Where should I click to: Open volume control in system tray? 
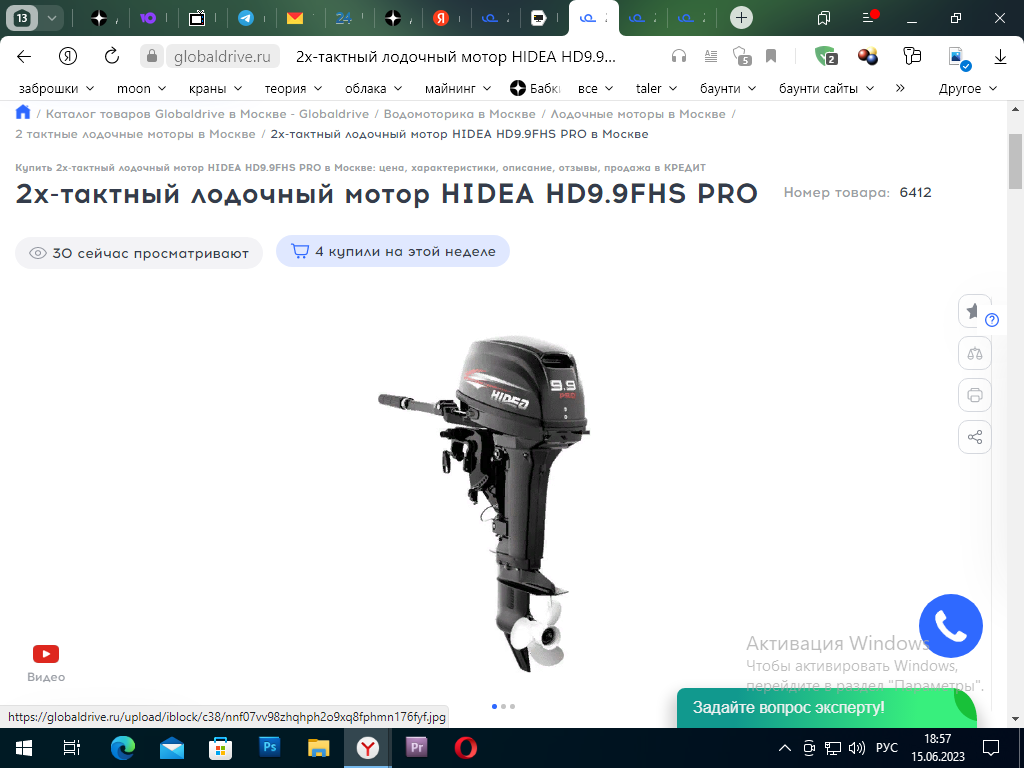tap(856, 748)
